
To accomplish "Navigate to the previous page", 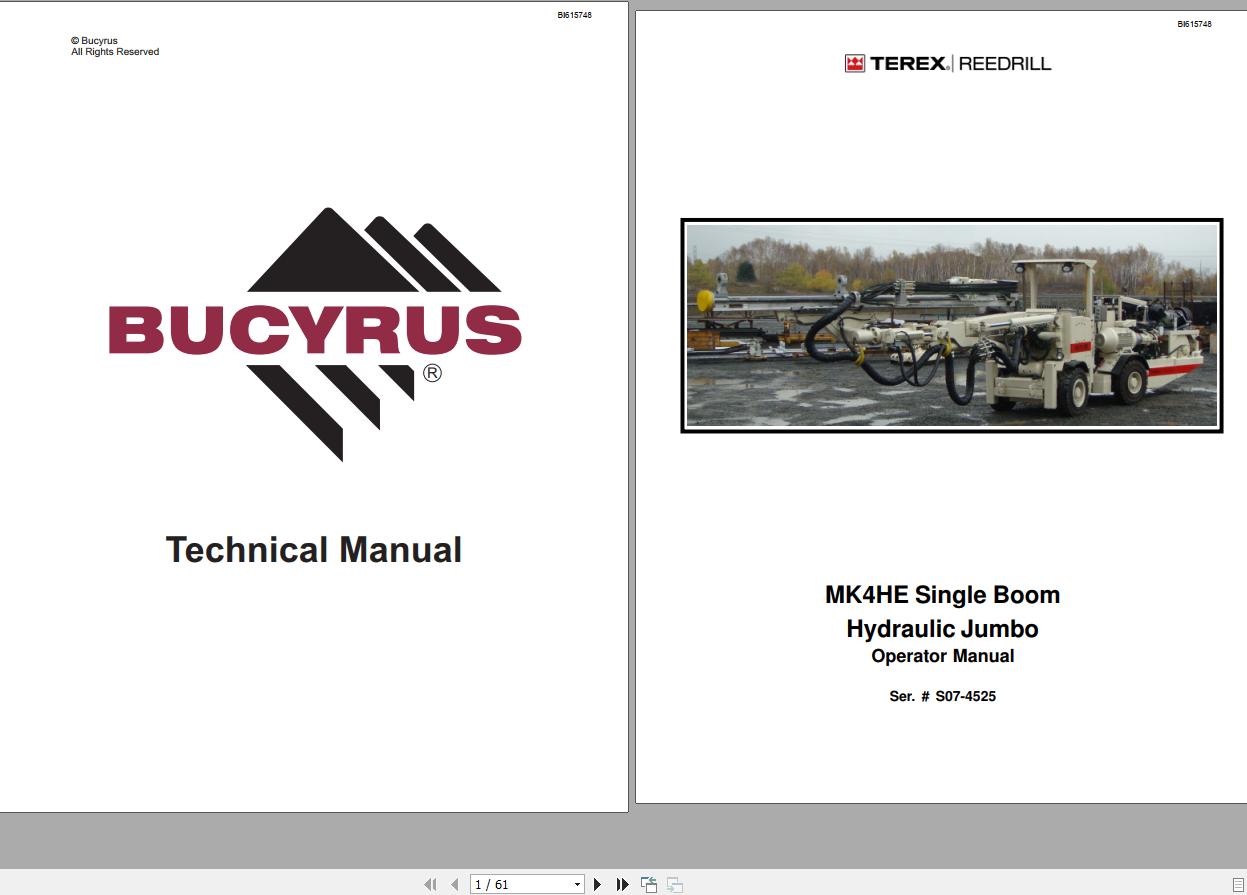I will [454, 884].
